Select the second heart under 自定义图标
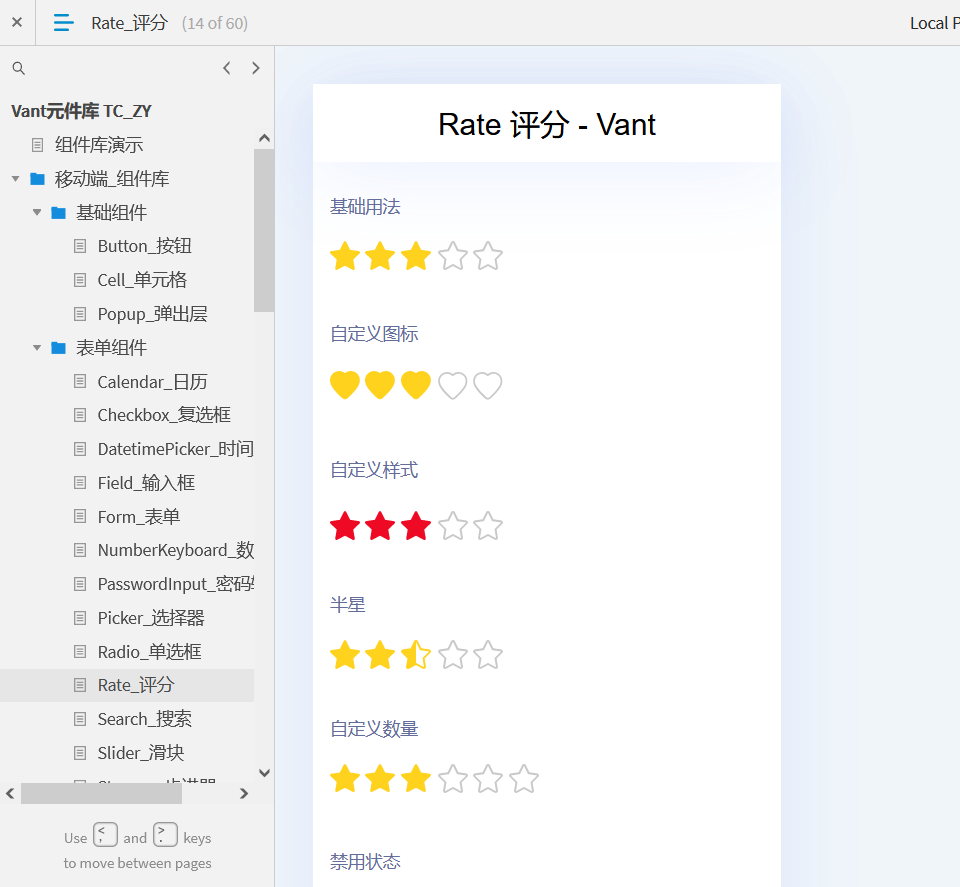Image resolution: width=960 pixels, height=887 pixels. (x=380, y=385)
